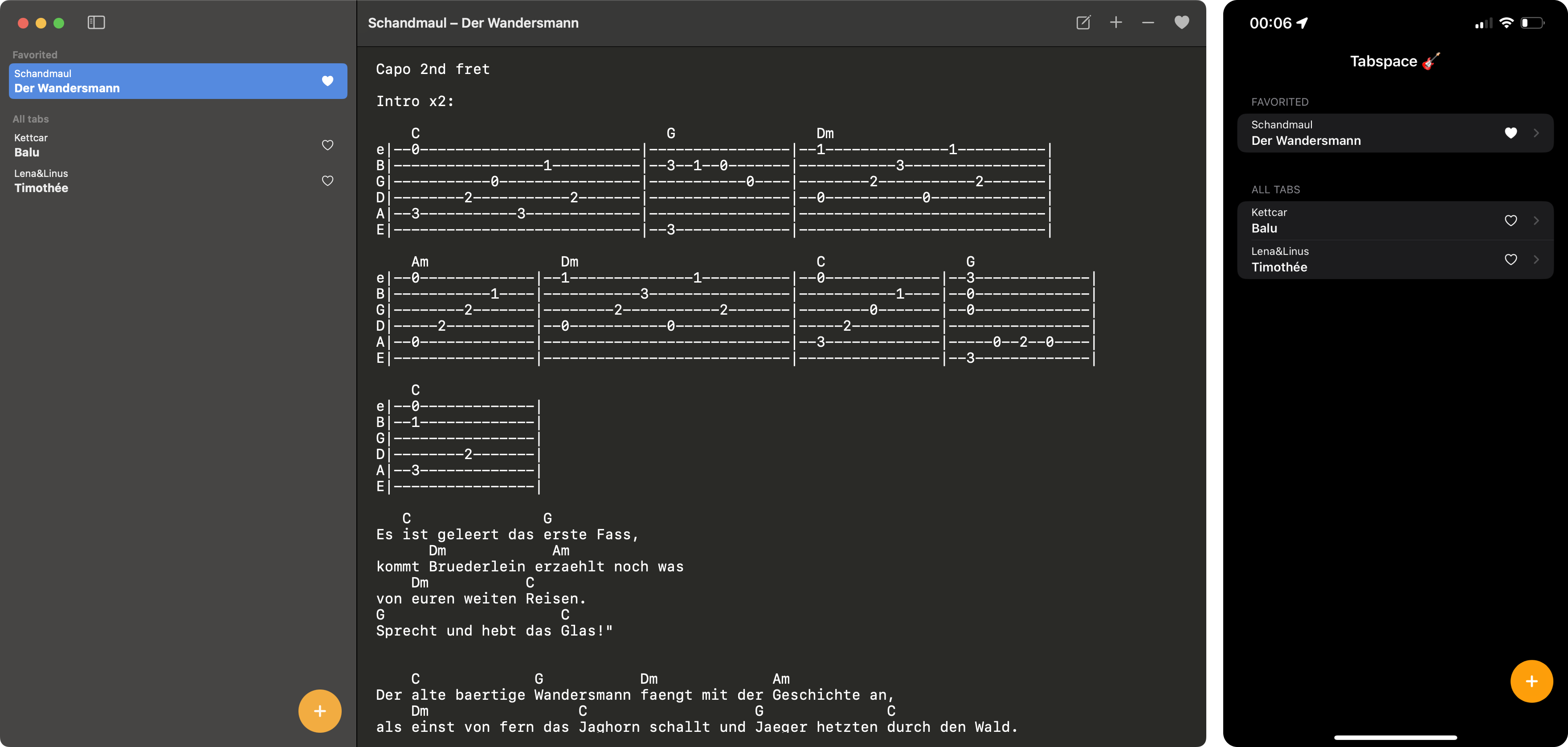Unfavorite the open tab via toolbar heart
This screenshot has height=747, width=1568.
(1181, 23)
